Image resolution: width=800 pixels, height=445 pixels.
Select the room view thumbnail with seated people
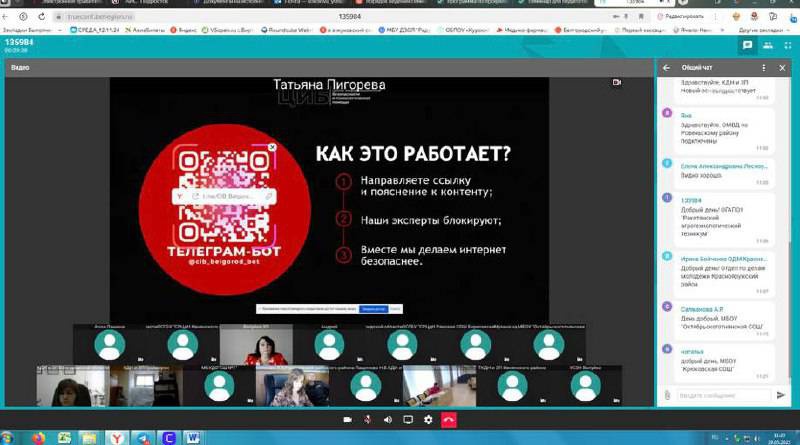coord(439,386)
